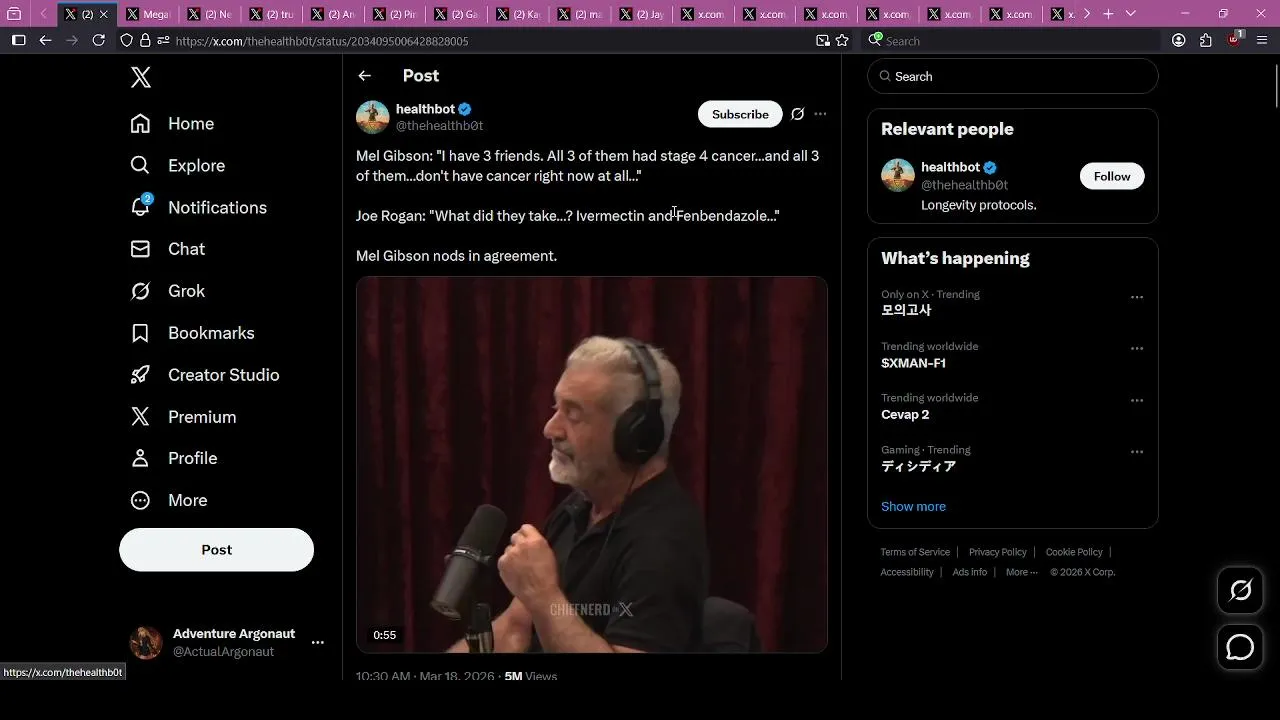This screenshot has width=1280, height=720.
Task: Open Explore search icon in sidebar
Action: (140, 165)
